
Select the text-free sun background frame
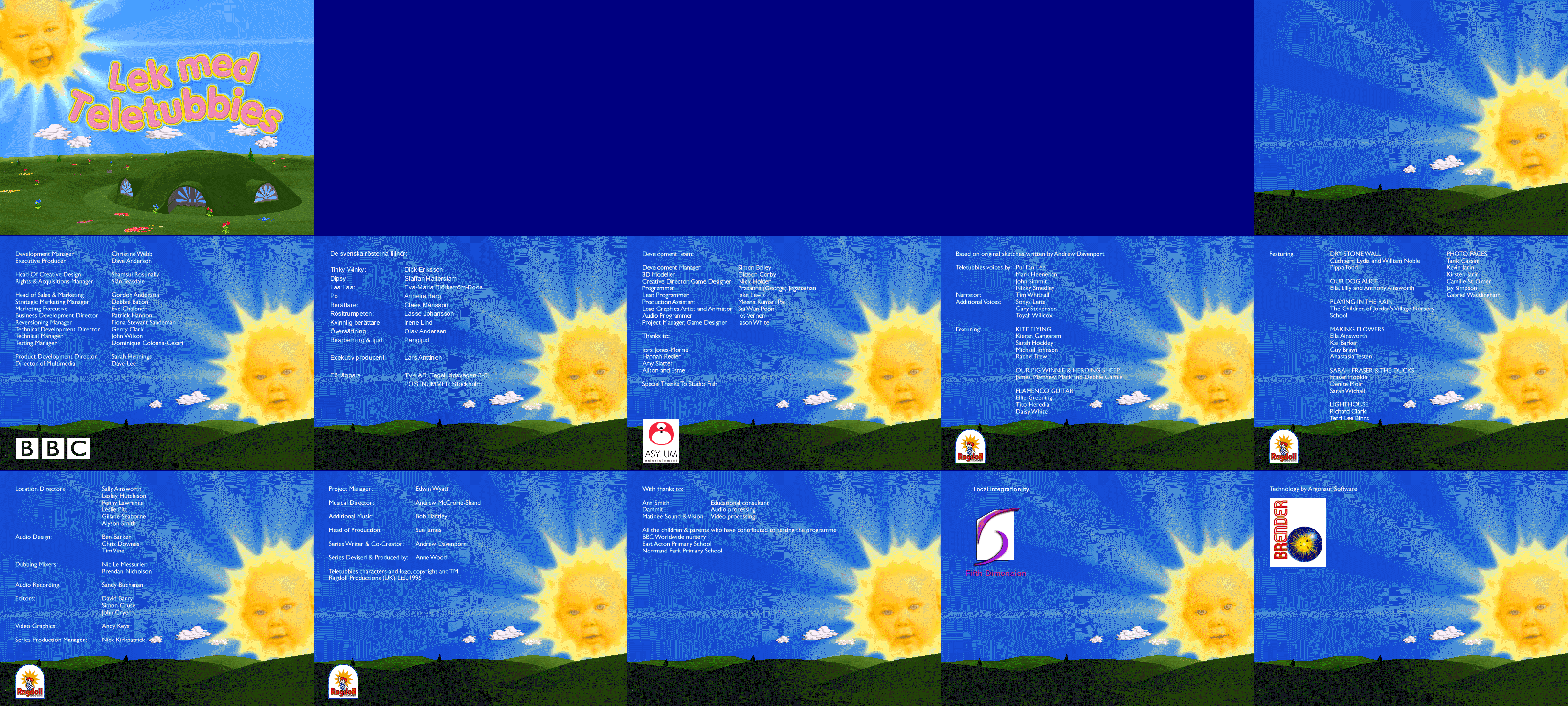[x=1411, y=117]
